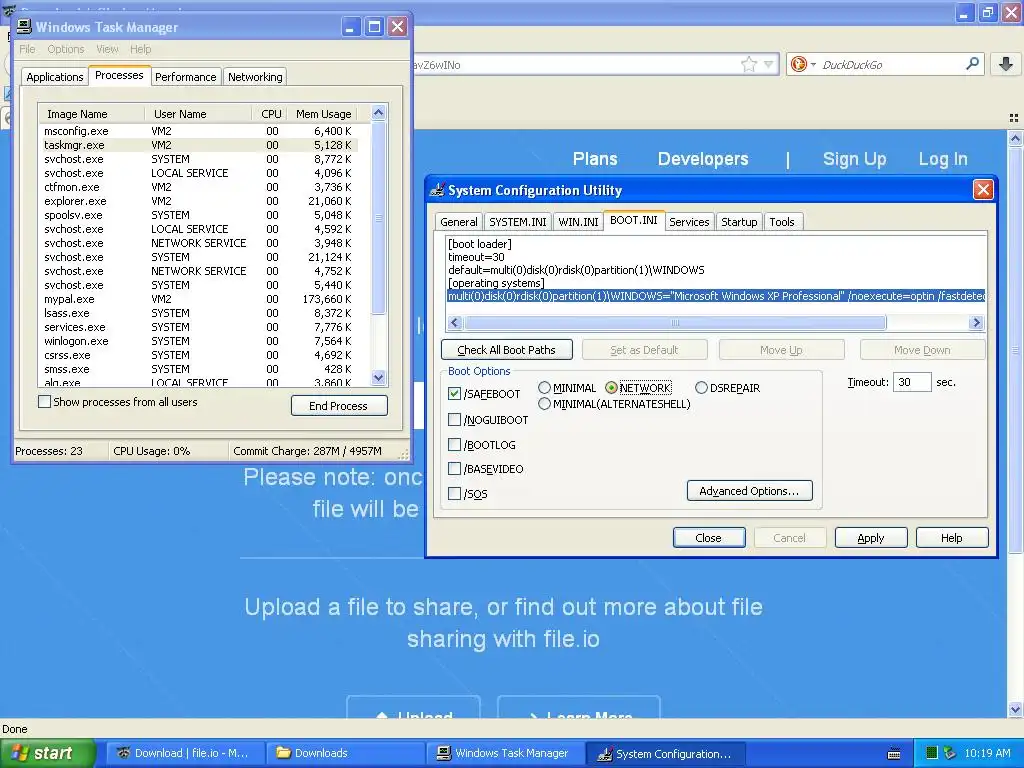
Task: Click green Task Manager tray icon
Action: point(932,753)
